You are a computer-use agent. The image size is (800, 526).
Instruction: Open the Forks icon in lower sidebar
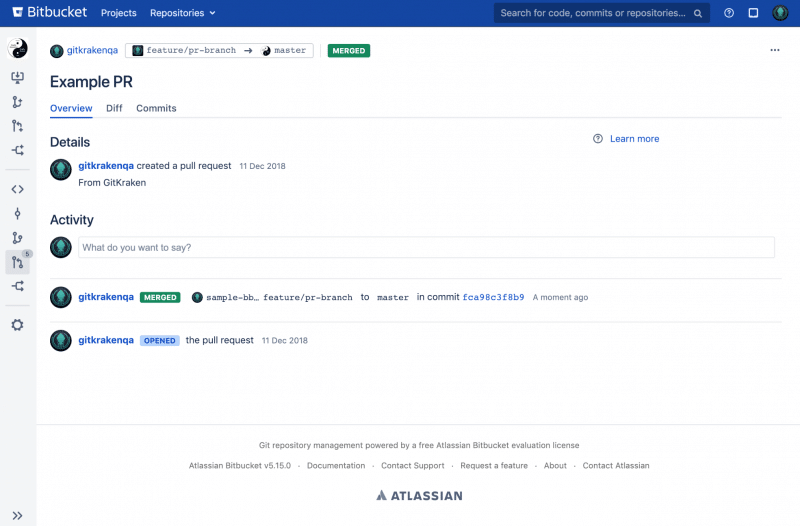tap(17, 286)
